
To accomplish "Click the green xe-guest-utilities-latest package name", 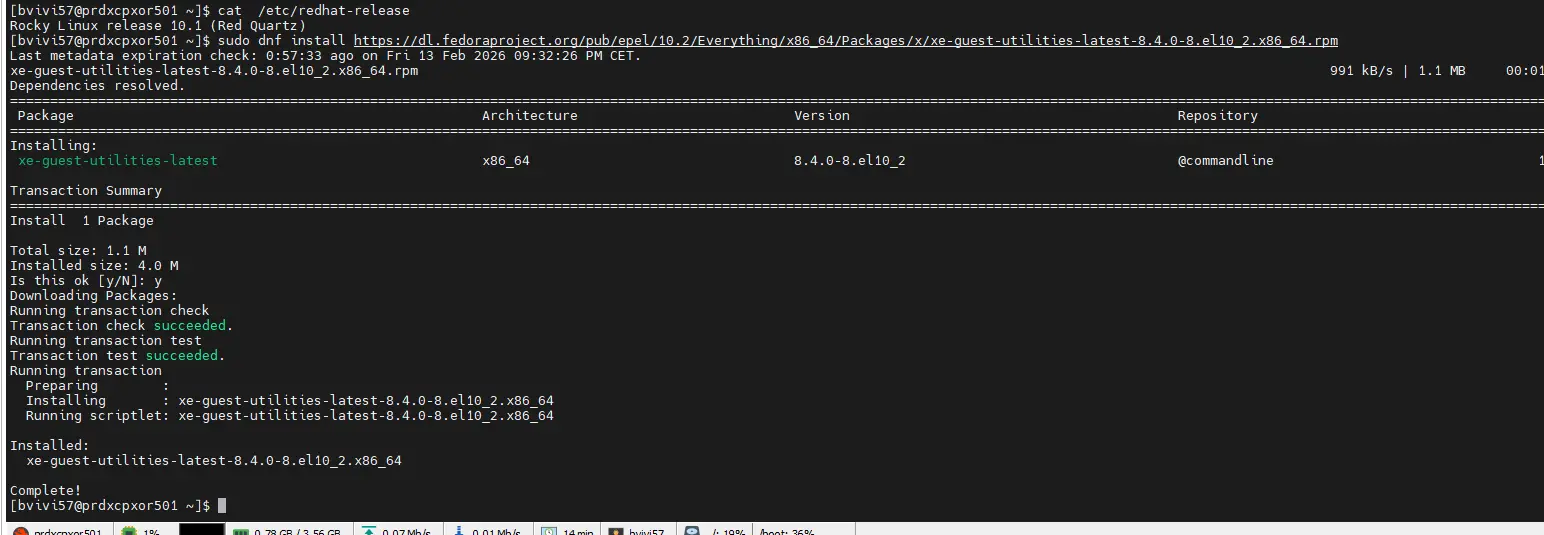I will tap(117, 161).
